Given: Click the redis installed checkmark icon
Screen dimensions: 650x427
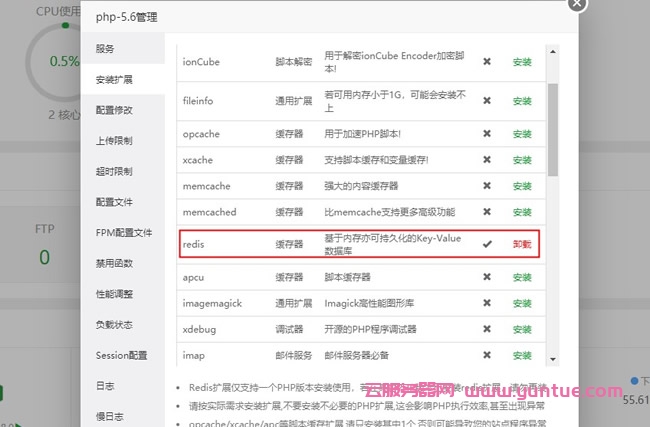Looking at the screenshot, I should pyautogui.click(x=487, y=244).
